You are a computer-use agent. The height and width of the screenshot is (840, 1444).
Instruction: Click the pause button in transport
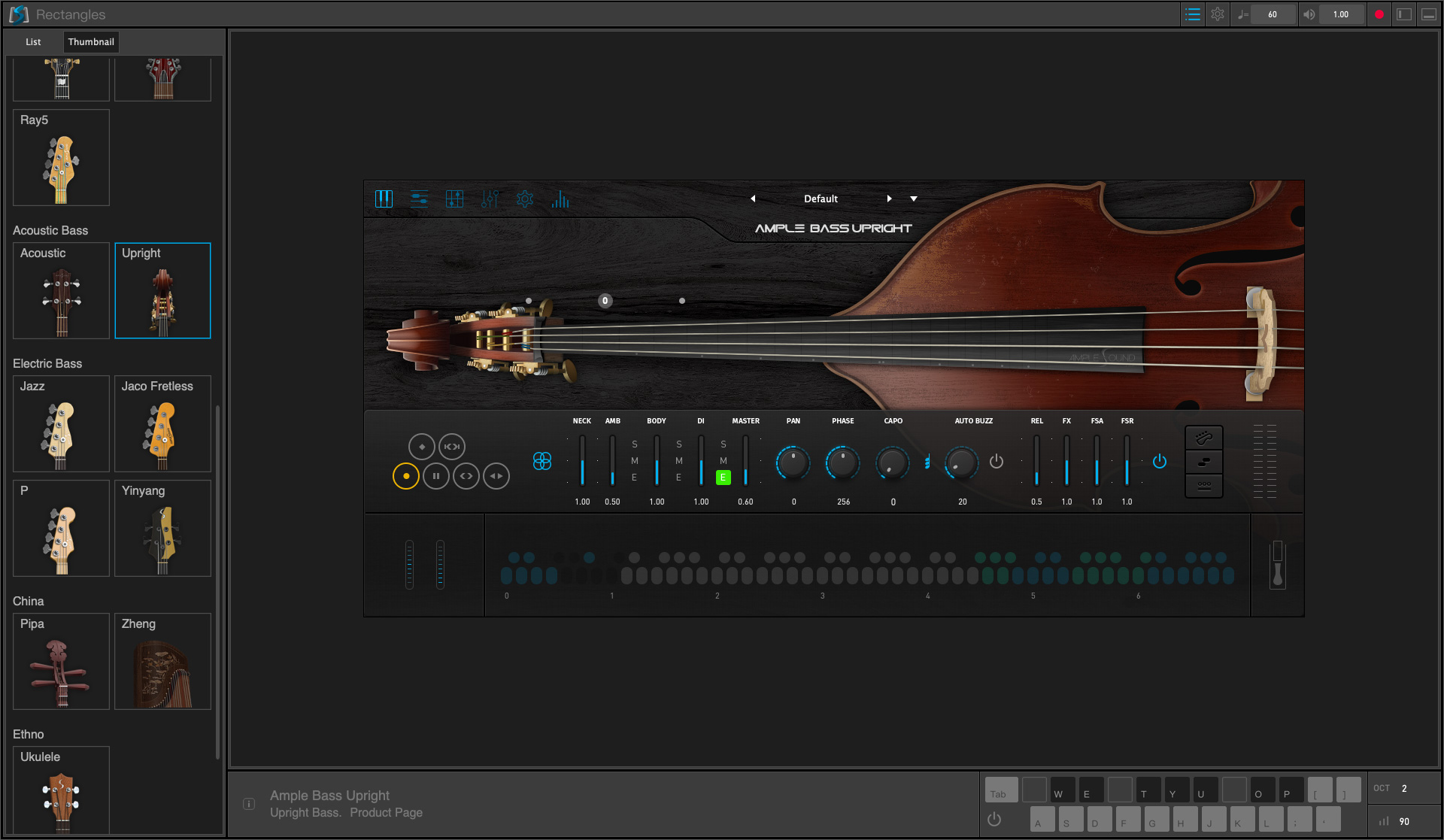point(436,476)
